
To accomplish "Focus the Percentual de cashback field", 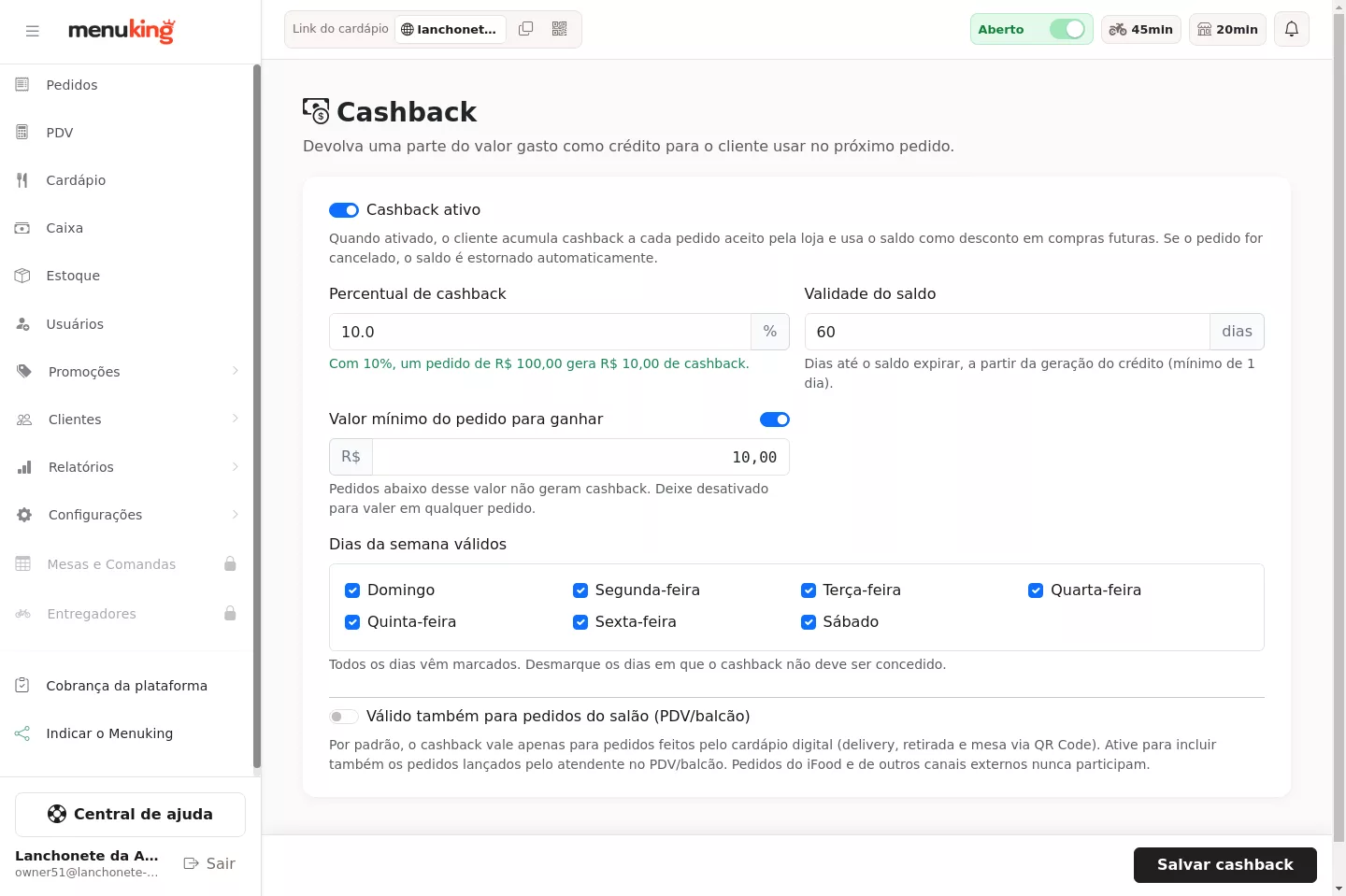I will coord(540,332).
